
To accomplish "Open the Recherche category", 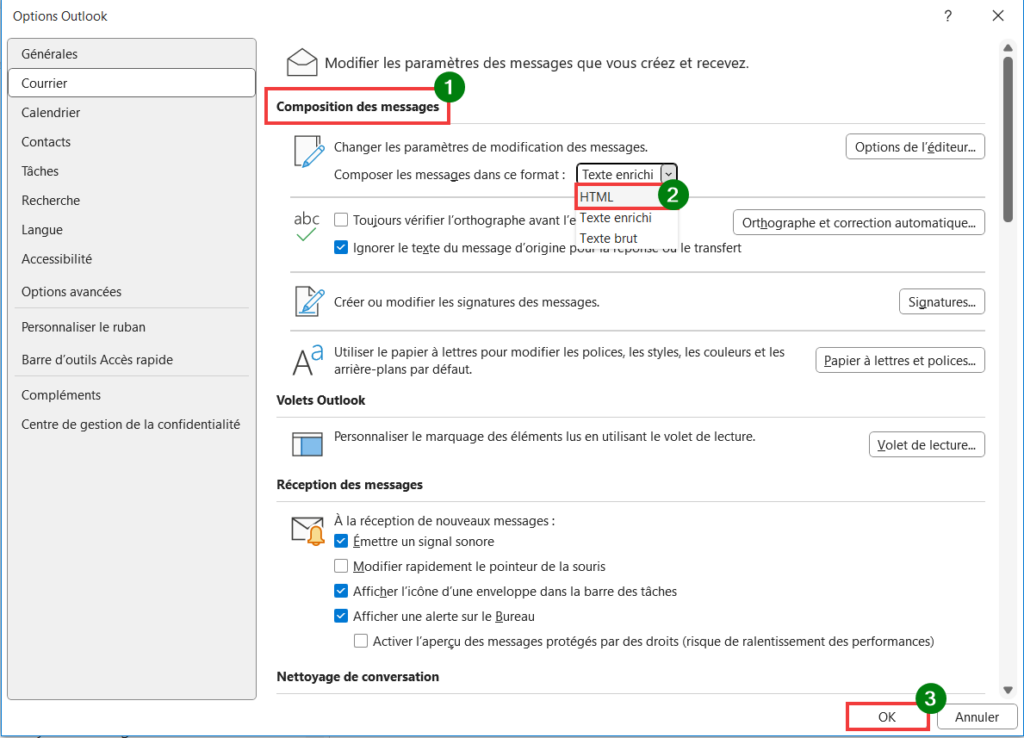I will pyautogui.click(x=132, y=201).
